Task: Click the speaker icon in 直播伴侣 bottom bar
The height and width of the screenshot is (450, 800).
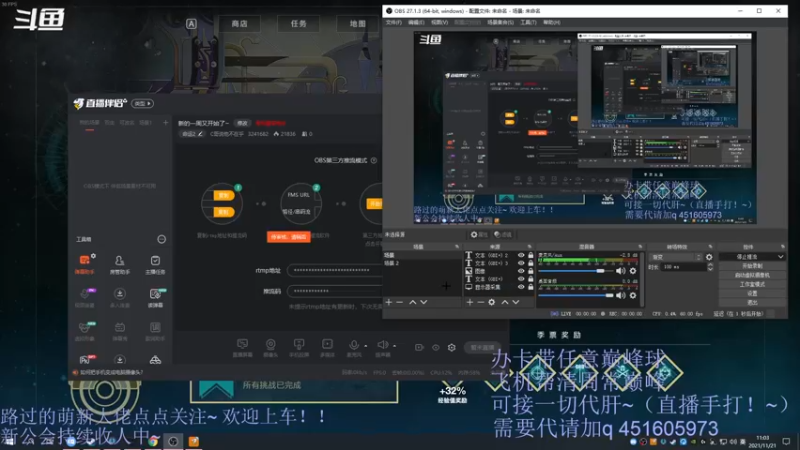Action: click(382, 346)
